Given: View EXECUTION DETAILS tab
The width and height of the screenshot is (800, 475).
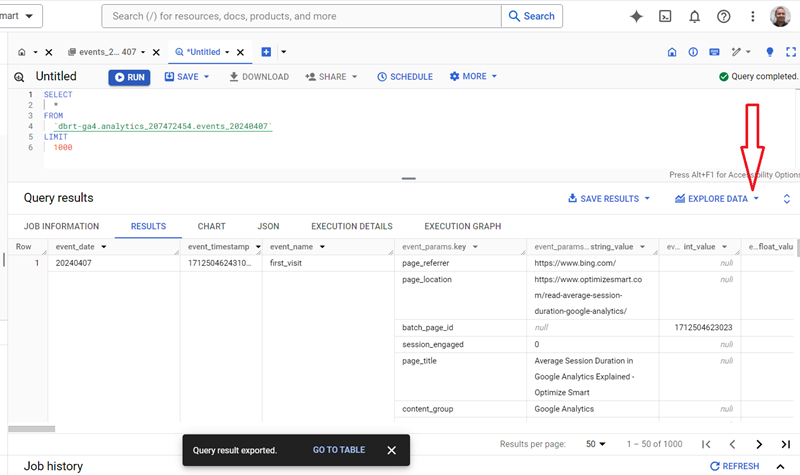Looking at the screenshot, I should 352,226.
